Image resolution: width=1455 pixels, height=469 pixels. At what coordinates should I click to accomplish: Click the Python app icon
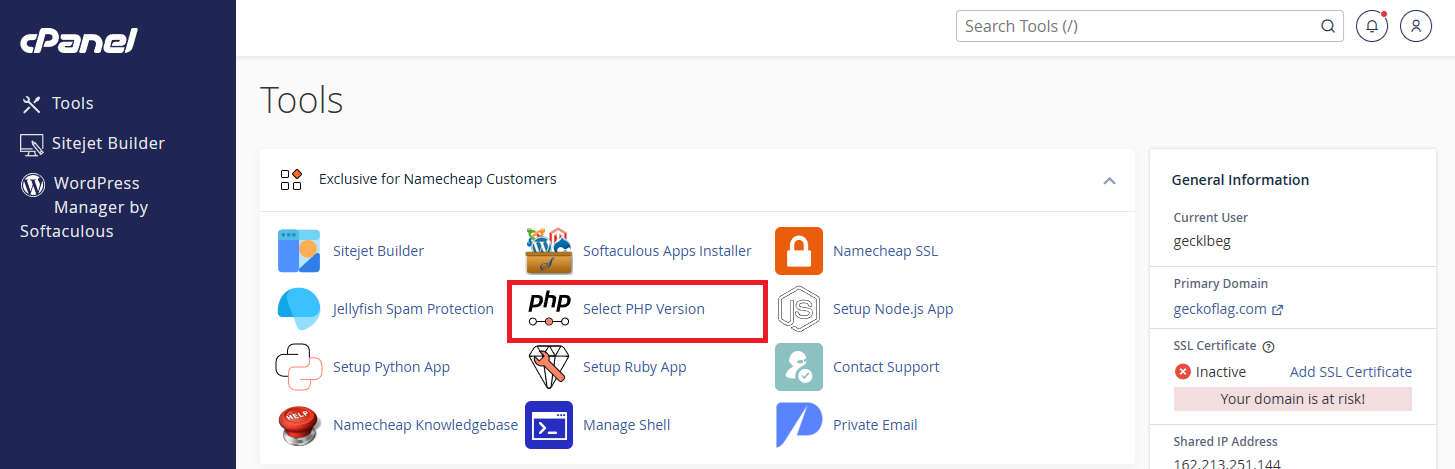[298, 367]
